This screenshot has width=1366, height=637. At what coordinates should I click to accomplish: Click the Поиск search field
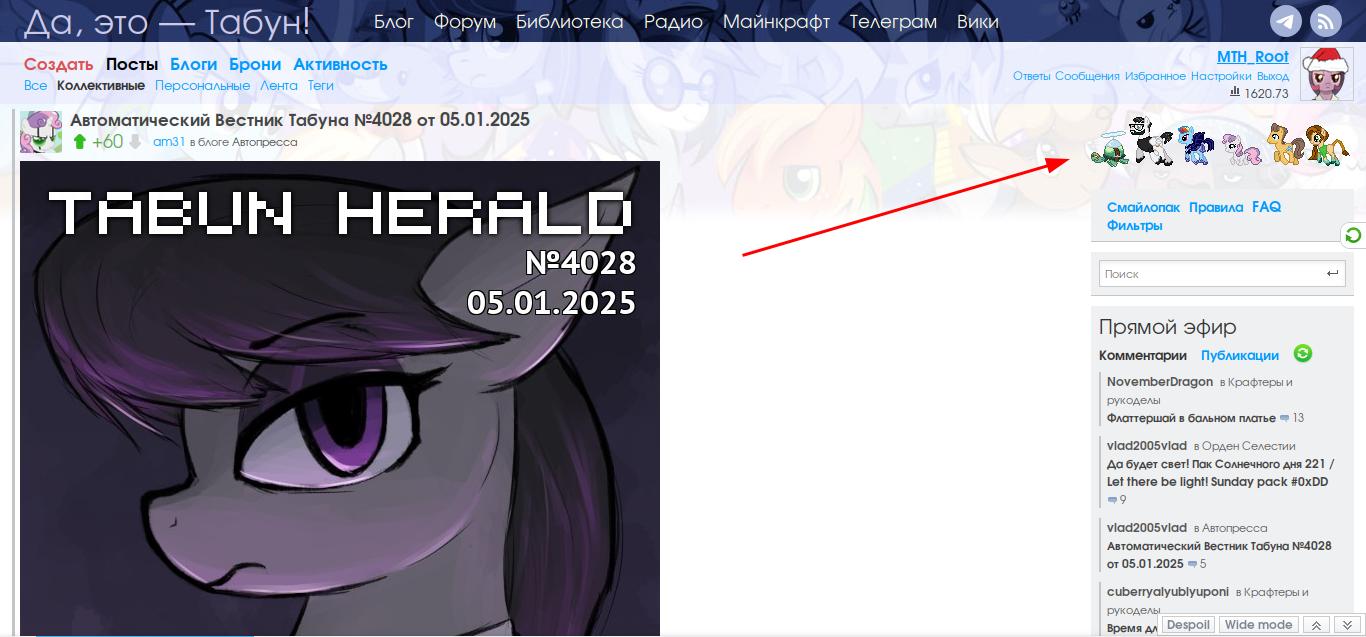pyautogui.click(x=1209, y=273)
